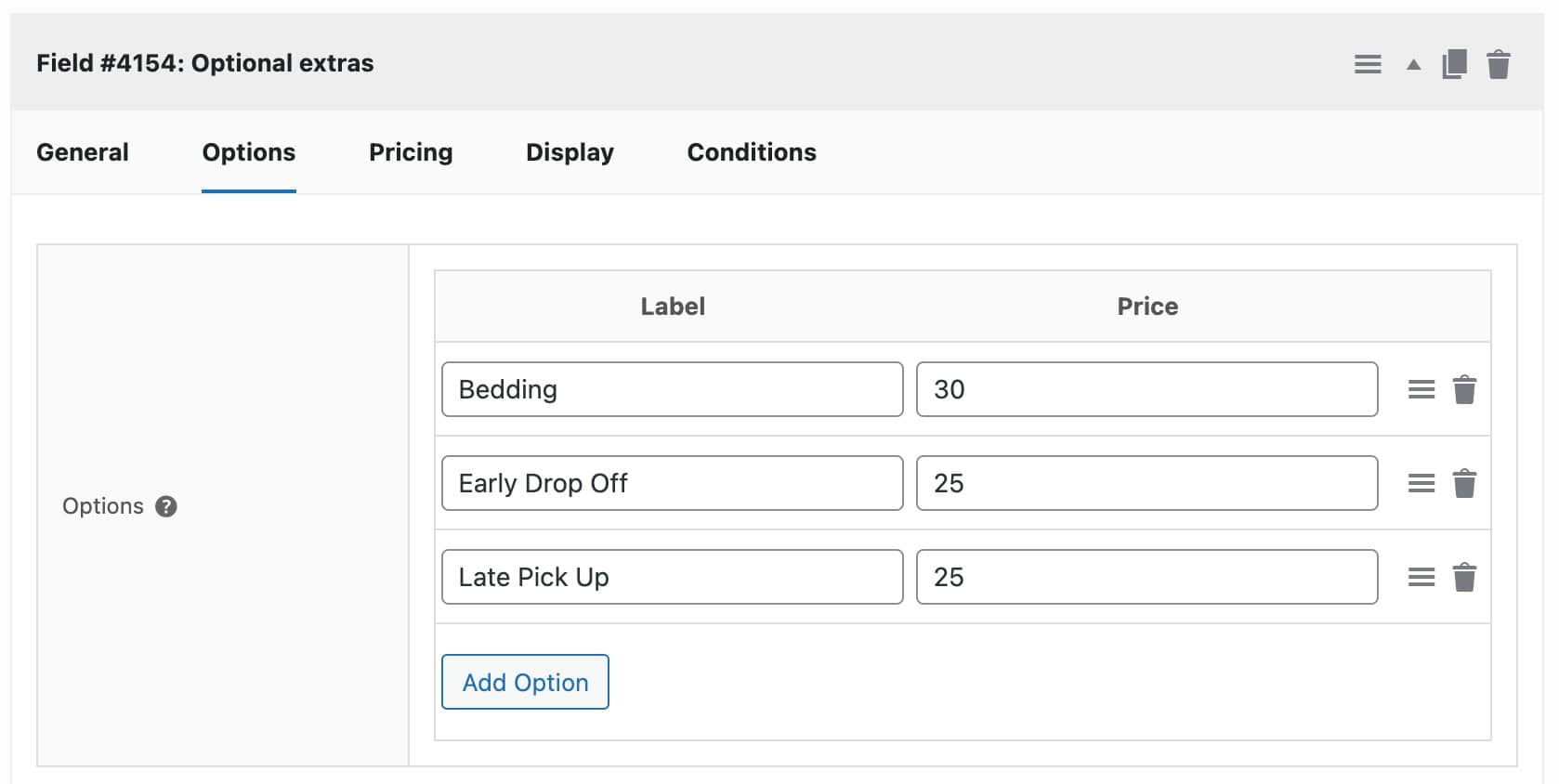Open the Conditions tab
1559x784 pixels.
pos(752,152)
